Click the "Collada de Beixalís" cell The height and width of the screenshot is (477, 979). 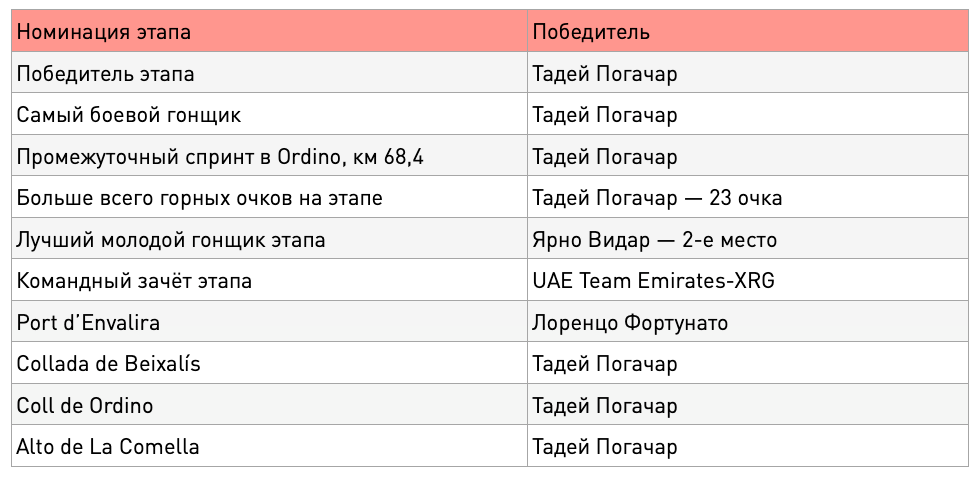269,363
